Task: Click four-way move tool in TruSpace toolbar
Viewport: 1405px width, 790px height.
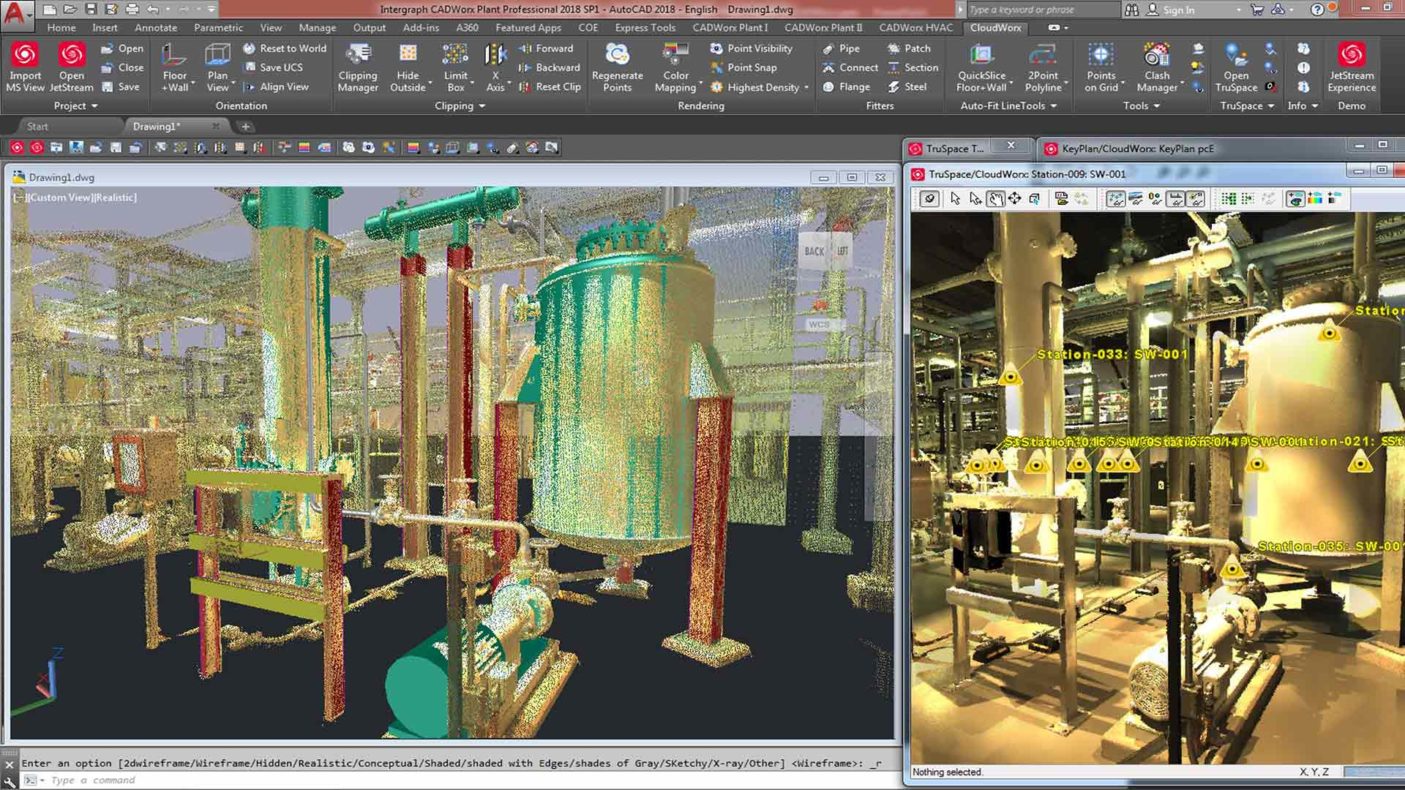Action: [1014, 199]
